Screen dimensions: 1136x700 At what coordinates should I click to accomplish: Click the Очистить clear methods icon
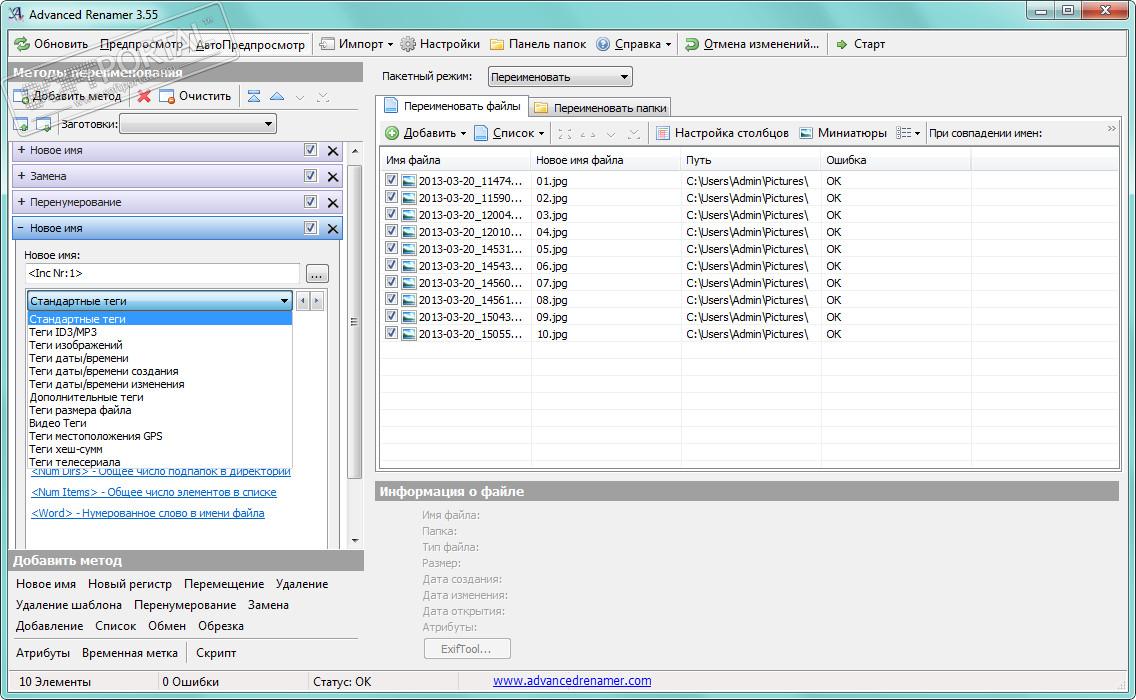tap(167, 97)
